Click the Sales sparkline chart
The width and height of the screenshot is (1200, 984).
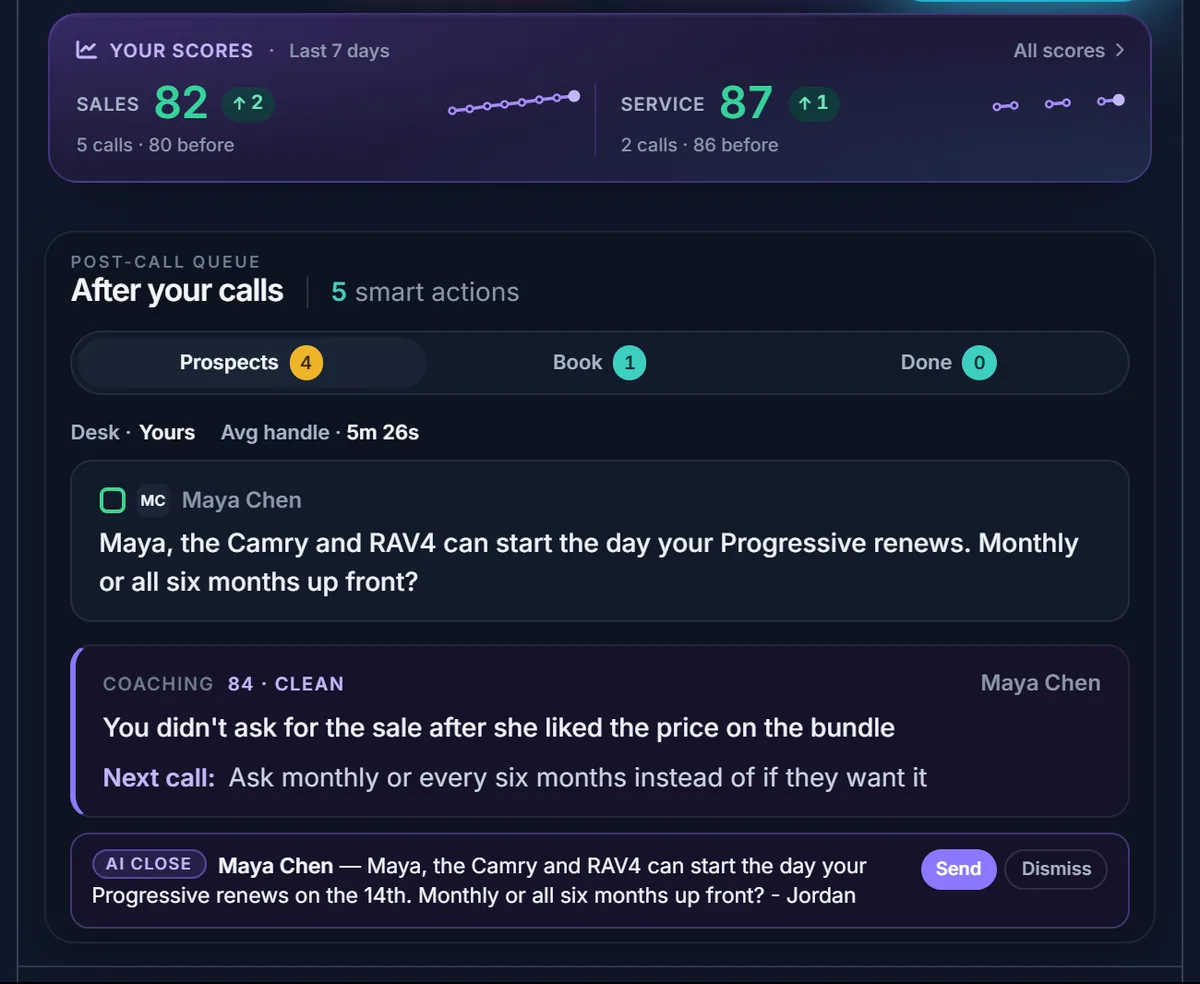(x=514, y=102)
